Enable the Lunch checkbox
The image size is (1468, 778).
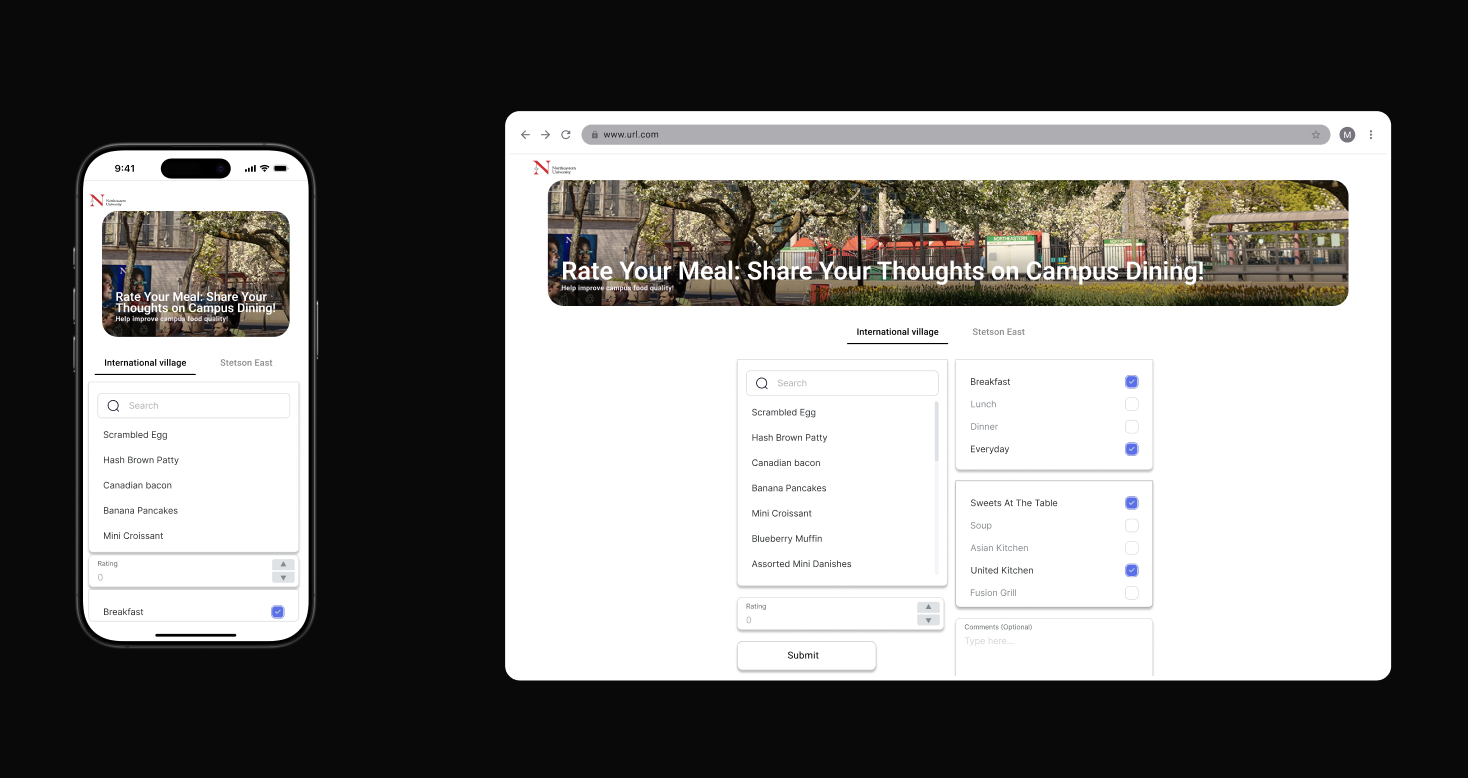(x=1131, y=404)
